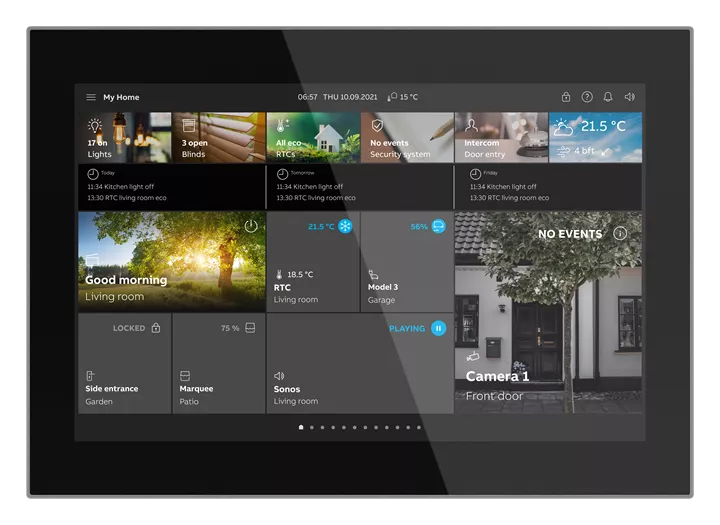
Task: Open the Tomorrow schedule panel
Action: [360, 187]
